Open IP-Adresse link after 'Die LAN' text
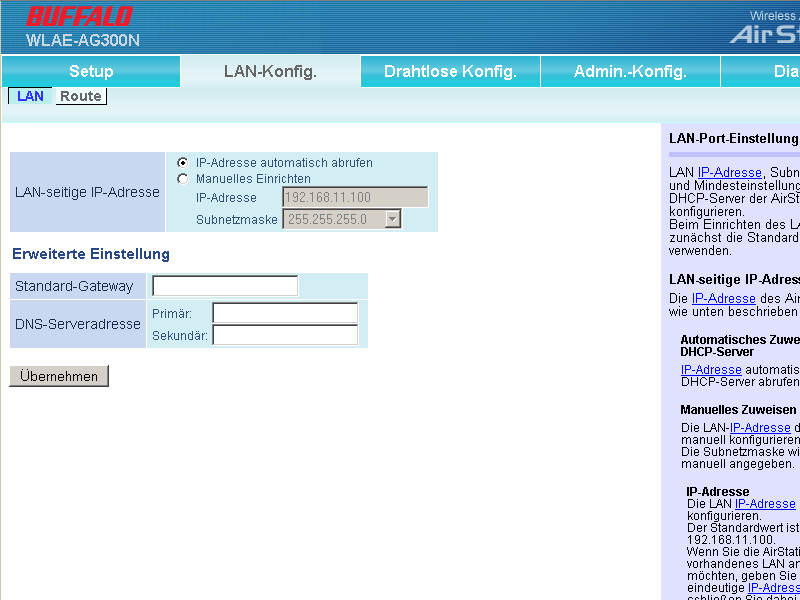 765,504
